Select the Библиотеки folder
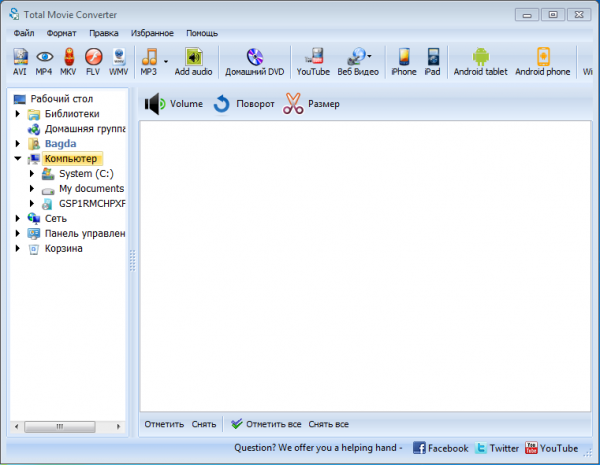 point(72,114)
